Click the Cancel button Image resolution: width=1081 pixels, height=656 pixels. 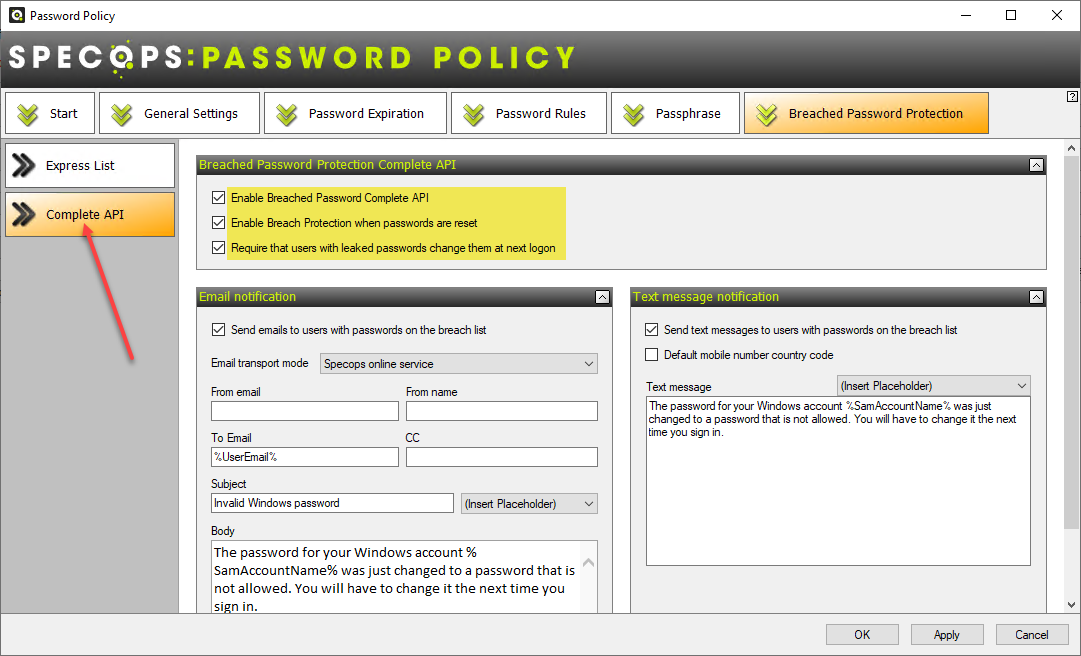click(x=1031, y=635)
